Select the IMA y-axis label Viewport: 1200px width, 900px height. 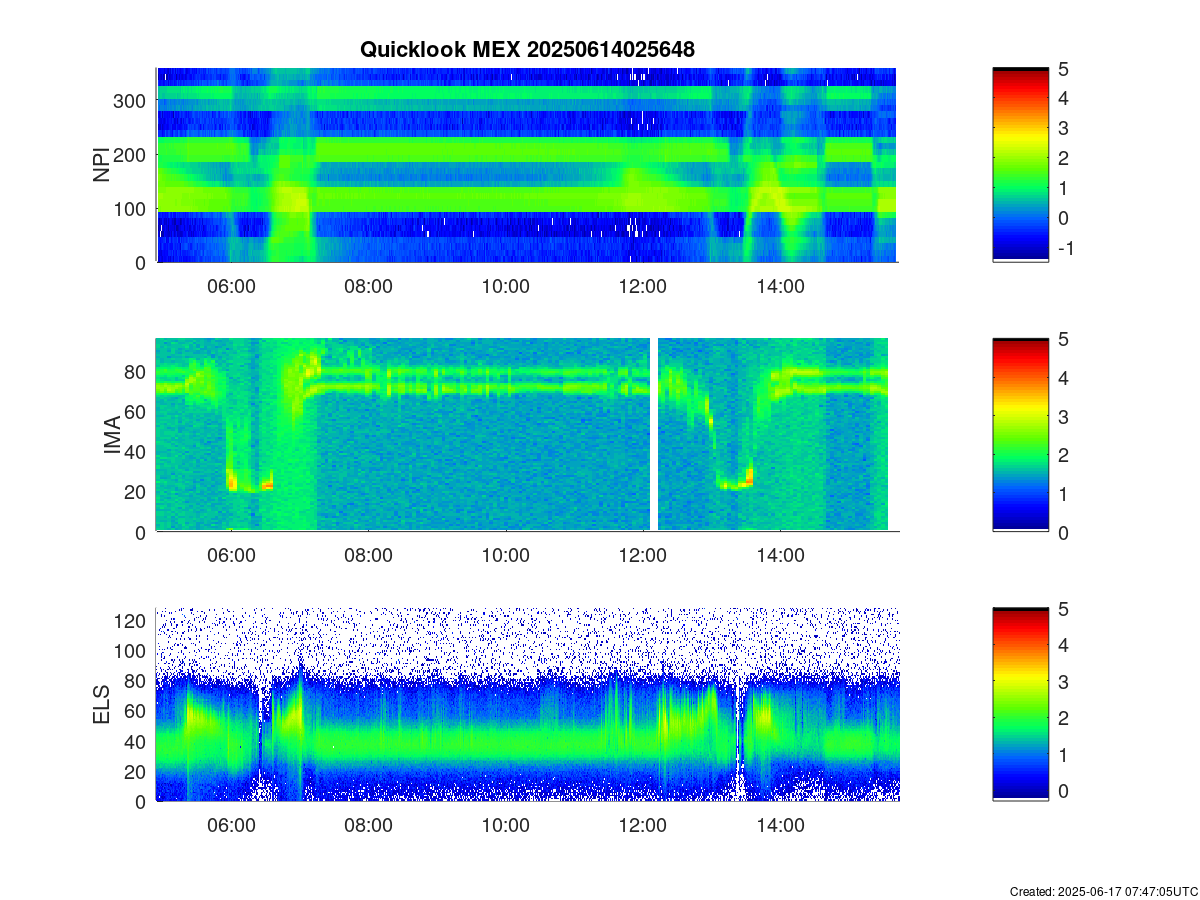[x=112, y=435]
